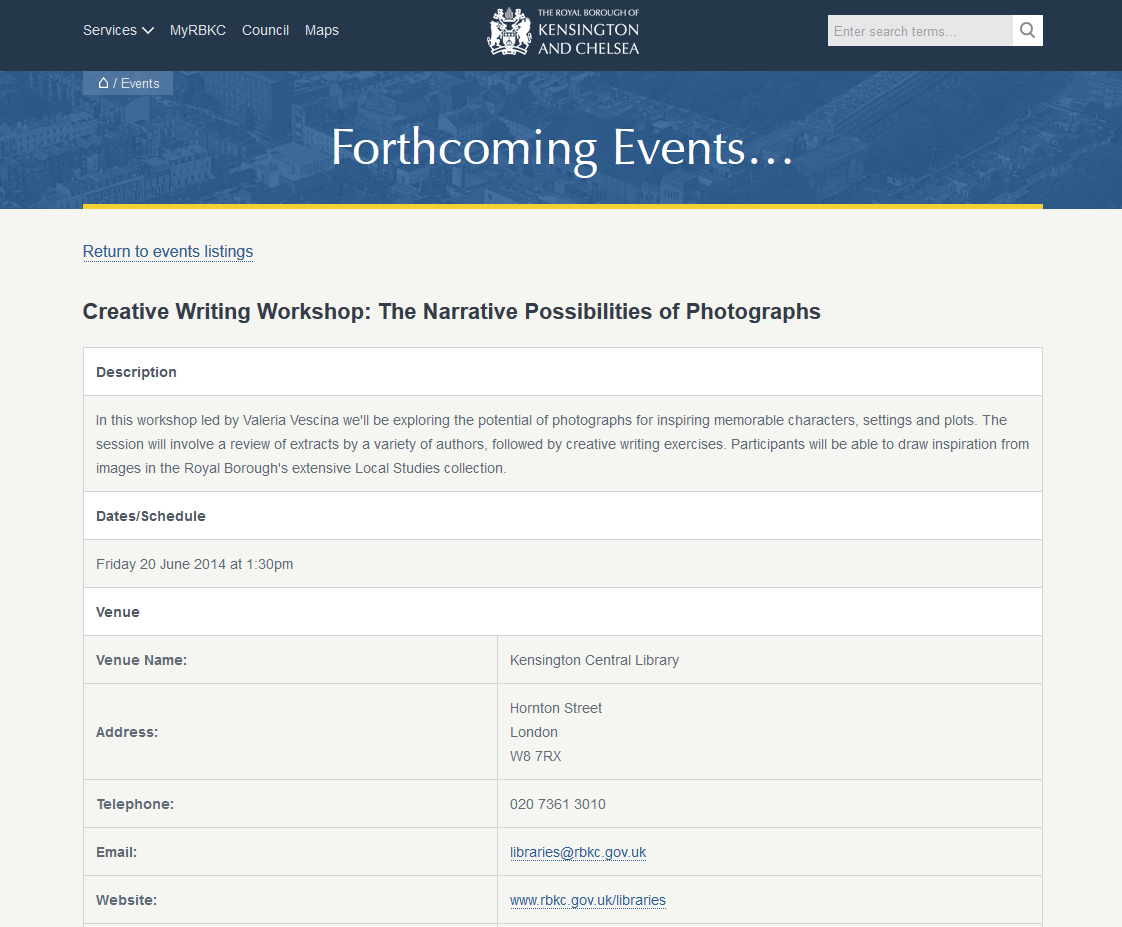
Task: Click the Forthcoming Events page heading
Action: pyautogui.click(x=562, y=147)
